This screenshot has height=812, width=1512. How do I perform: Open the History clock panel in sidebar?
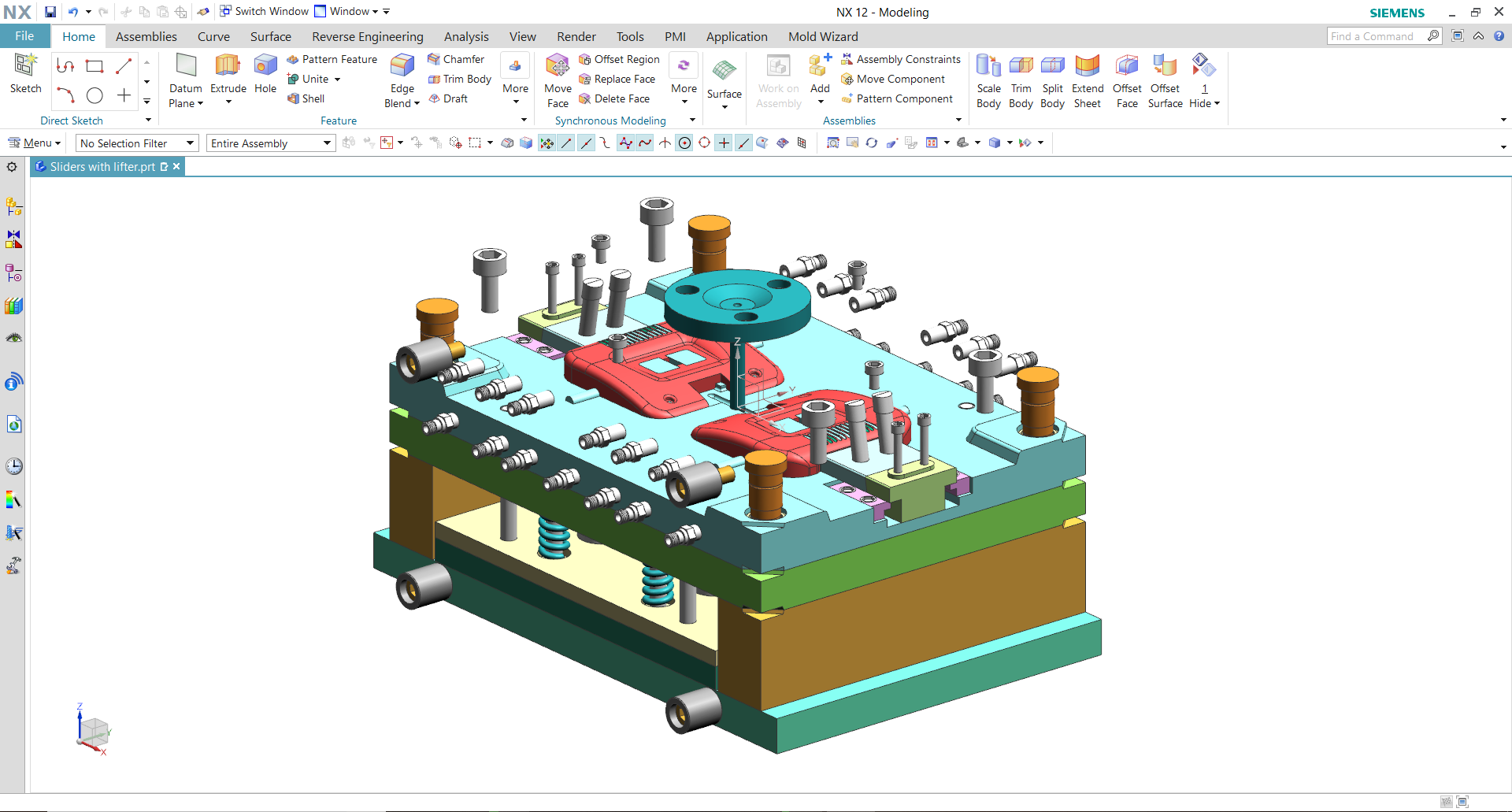point(13,465)
